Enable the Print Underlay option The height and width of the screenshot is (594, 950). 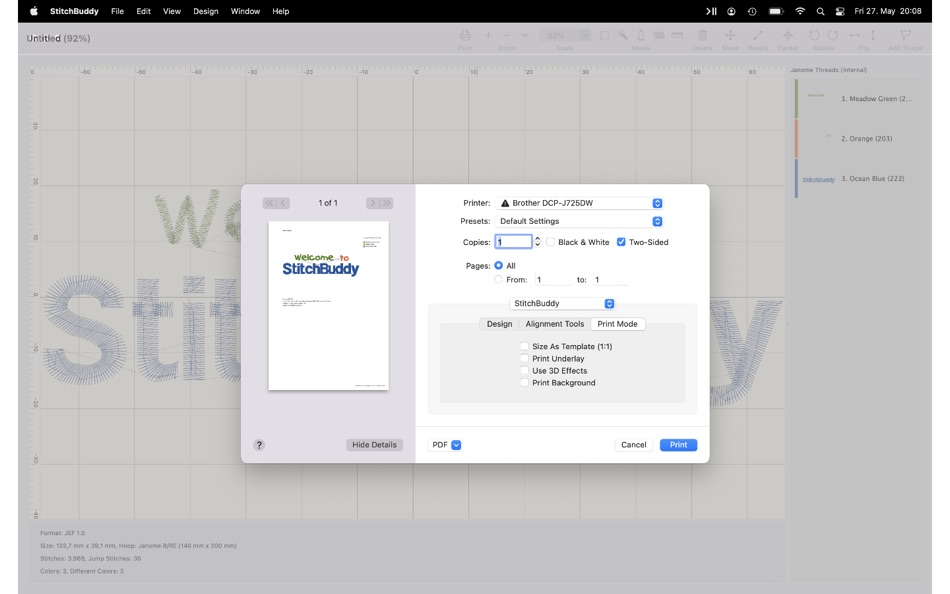tap(525, 358)
